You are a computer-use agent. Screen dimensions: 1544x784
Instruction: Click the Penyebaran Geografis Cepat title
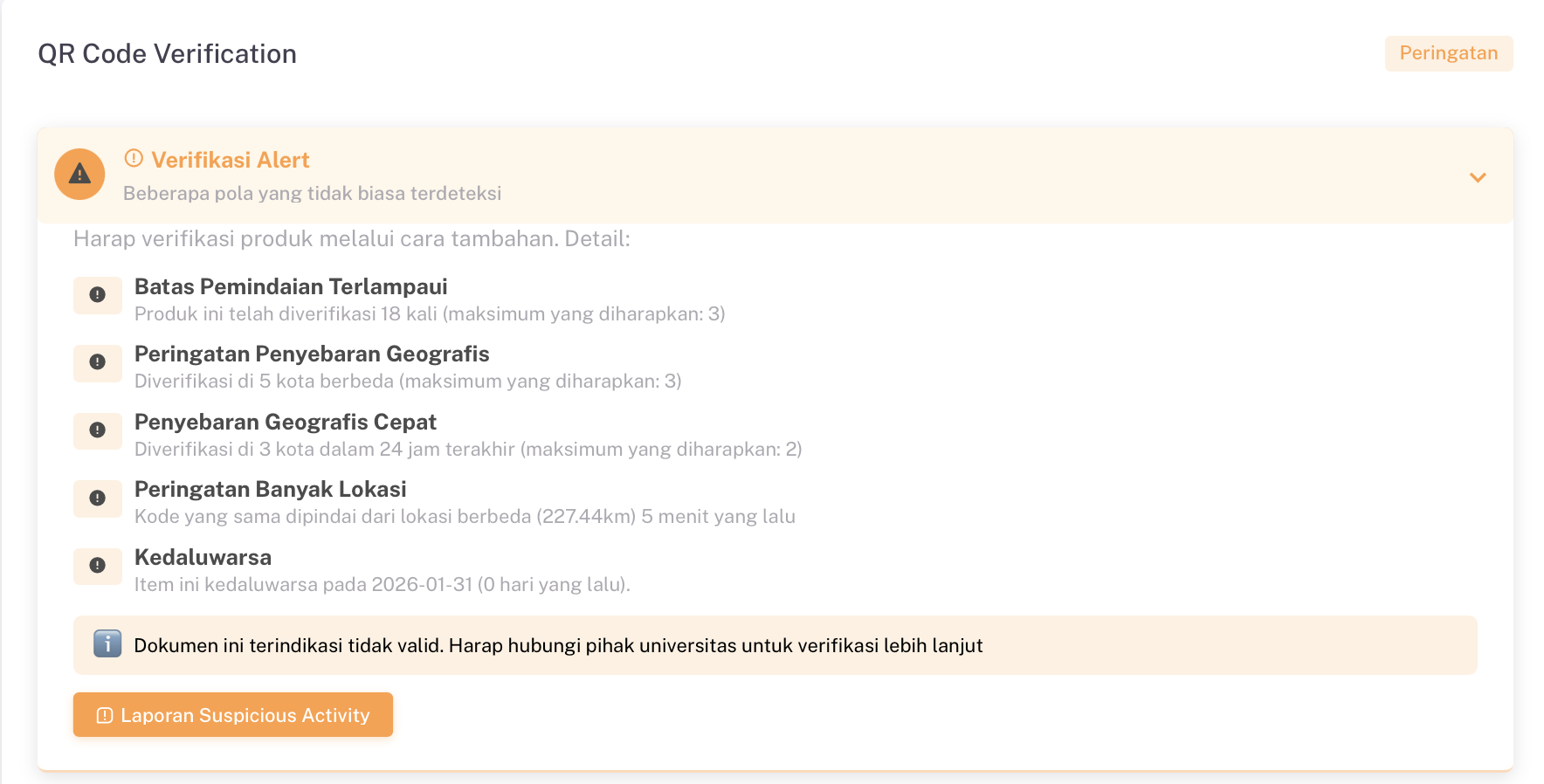click(x=285, y=422)
